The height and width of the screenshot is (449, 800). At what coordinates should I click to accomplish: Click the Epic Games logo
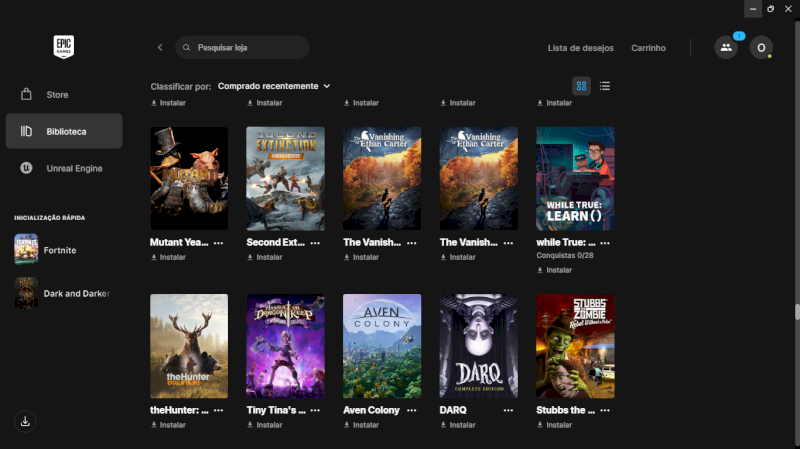tap(64, 46)
